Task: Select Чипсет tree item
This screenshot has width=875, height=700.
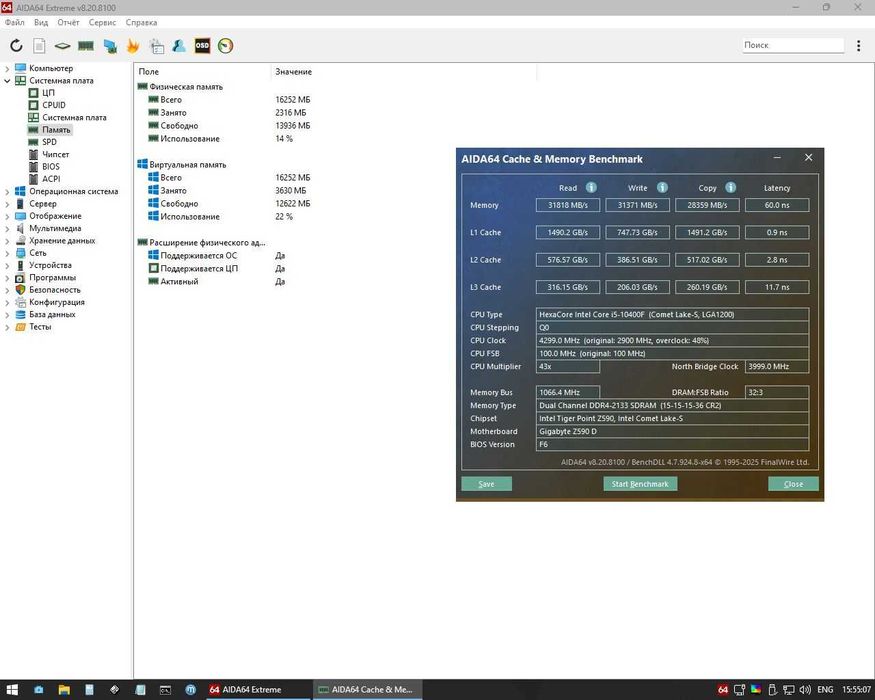Action: coord(55,154)
